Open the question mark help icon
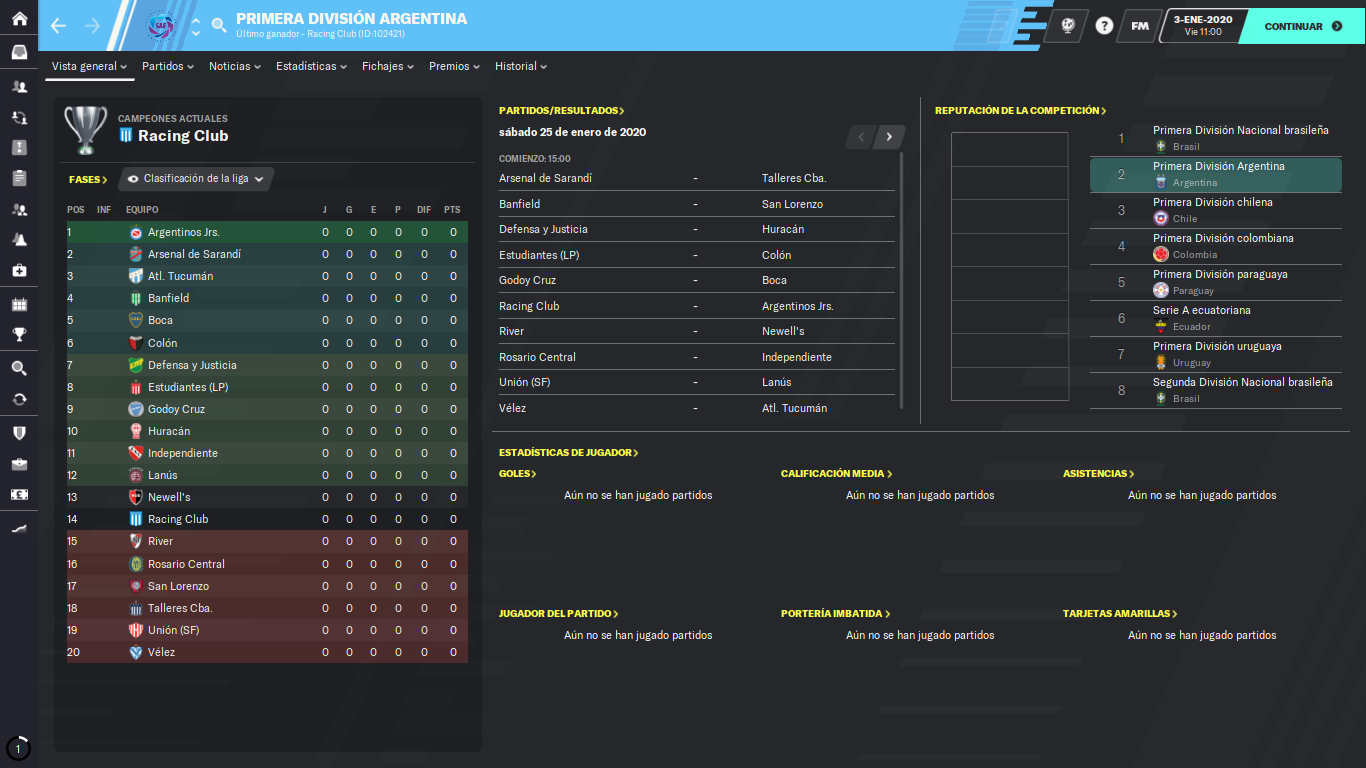This screenshot has height=768, width=1366. (1104, 26)
